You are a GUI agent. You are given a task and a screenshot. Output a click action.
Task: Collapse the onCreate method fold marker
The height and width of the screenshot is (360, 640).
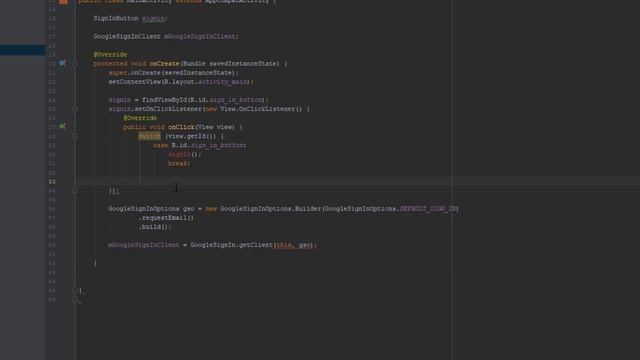click(75, 64)
